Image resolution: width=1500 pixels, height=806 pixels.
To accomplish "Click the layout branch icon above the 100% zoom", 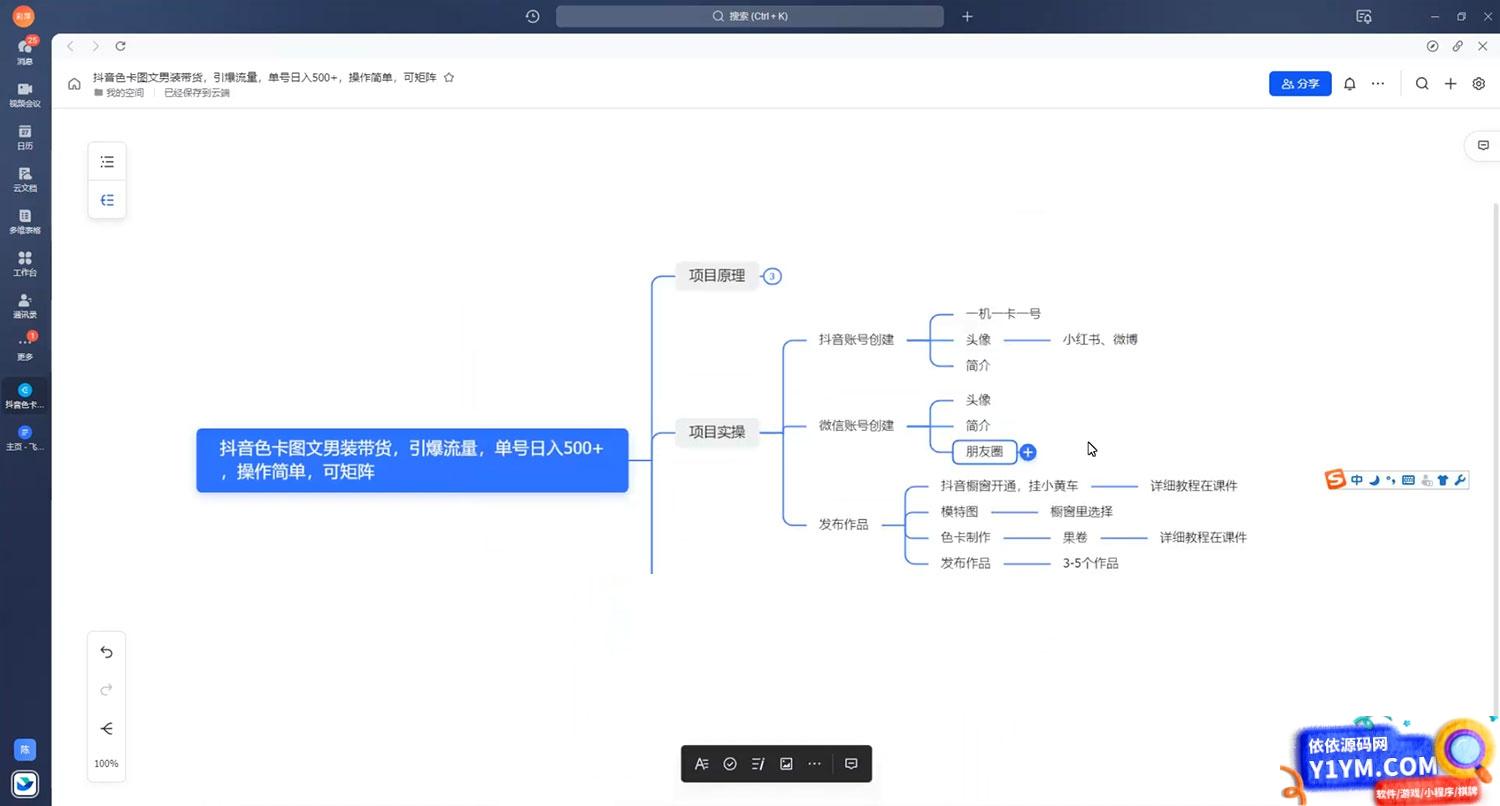I will pyautogui.click(x=106, y=728).
